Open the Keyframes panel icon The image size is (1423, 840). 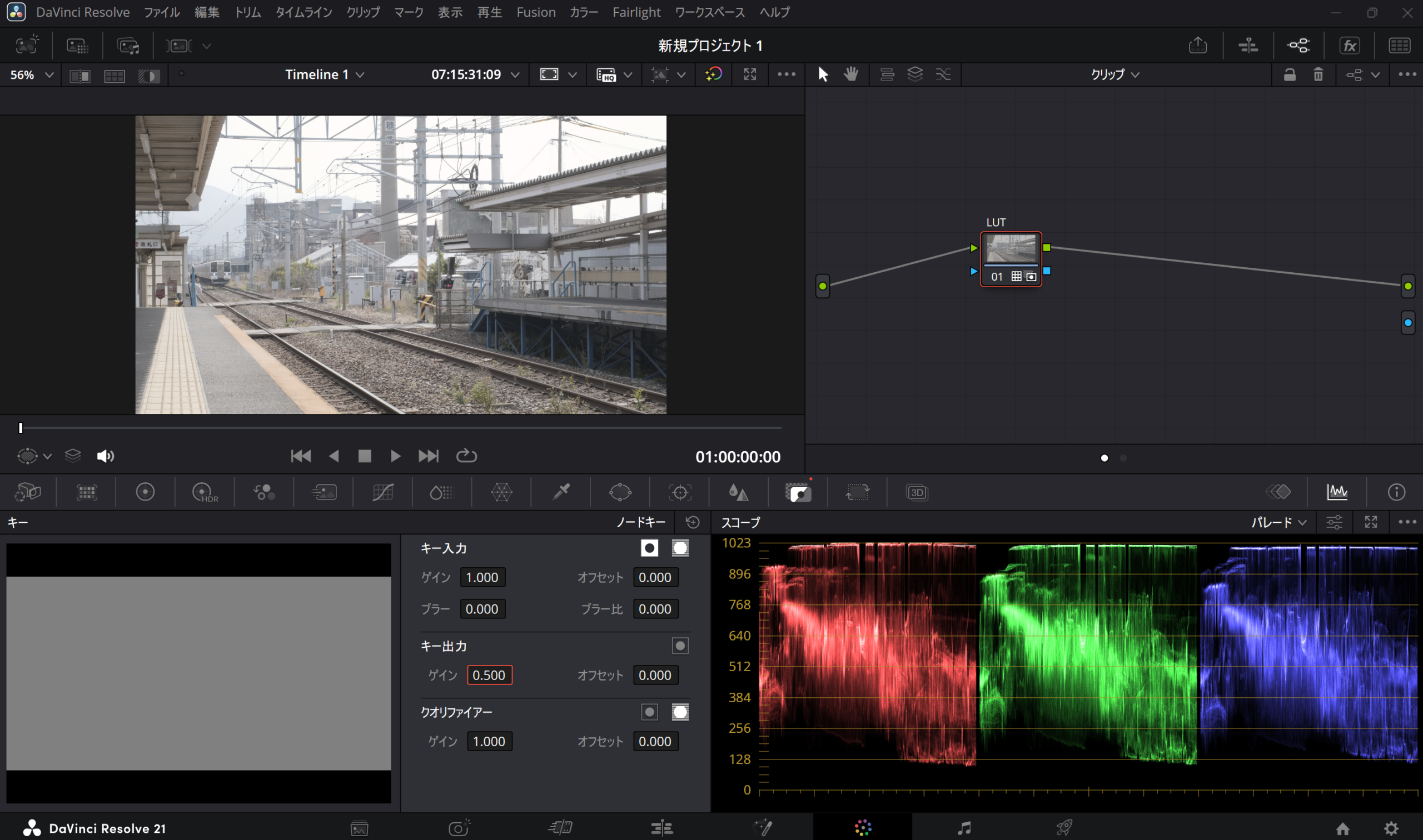point(1278,492)
